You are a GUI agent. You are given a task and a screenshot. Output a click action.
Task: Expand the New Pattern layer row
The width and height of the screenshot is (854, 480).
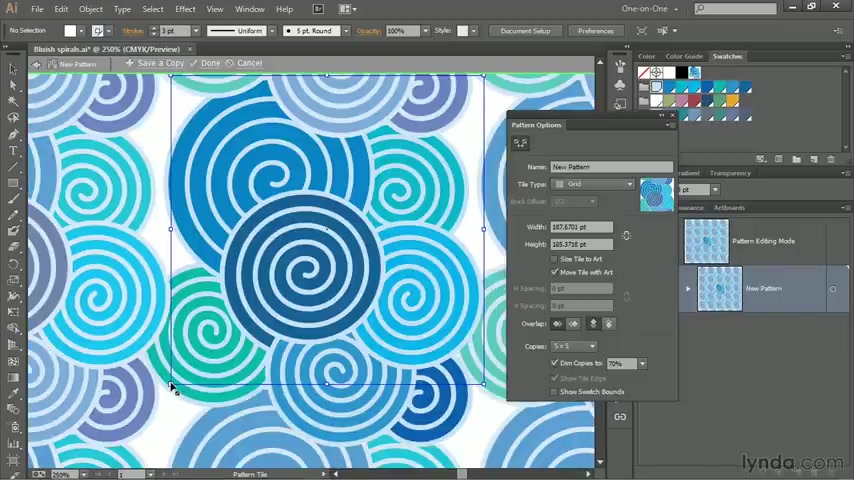(688, 289)
